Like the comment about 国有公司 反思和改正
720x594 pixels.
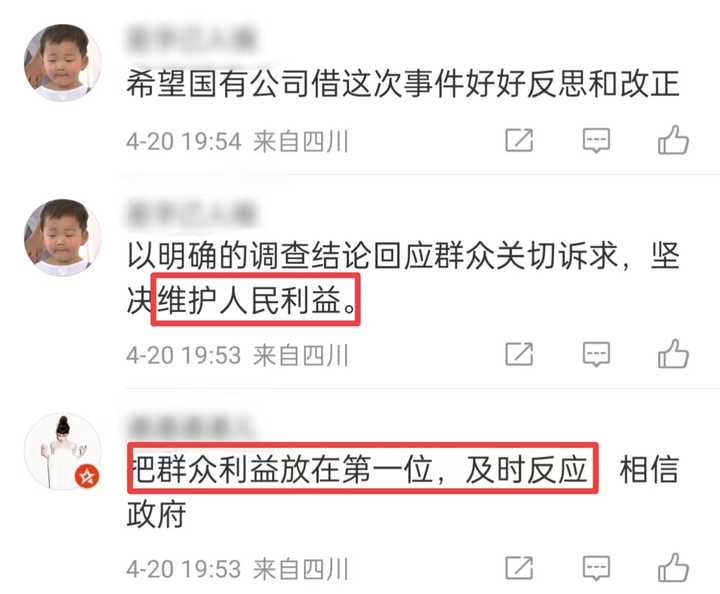pyautogui.click(x=673, y=140)
